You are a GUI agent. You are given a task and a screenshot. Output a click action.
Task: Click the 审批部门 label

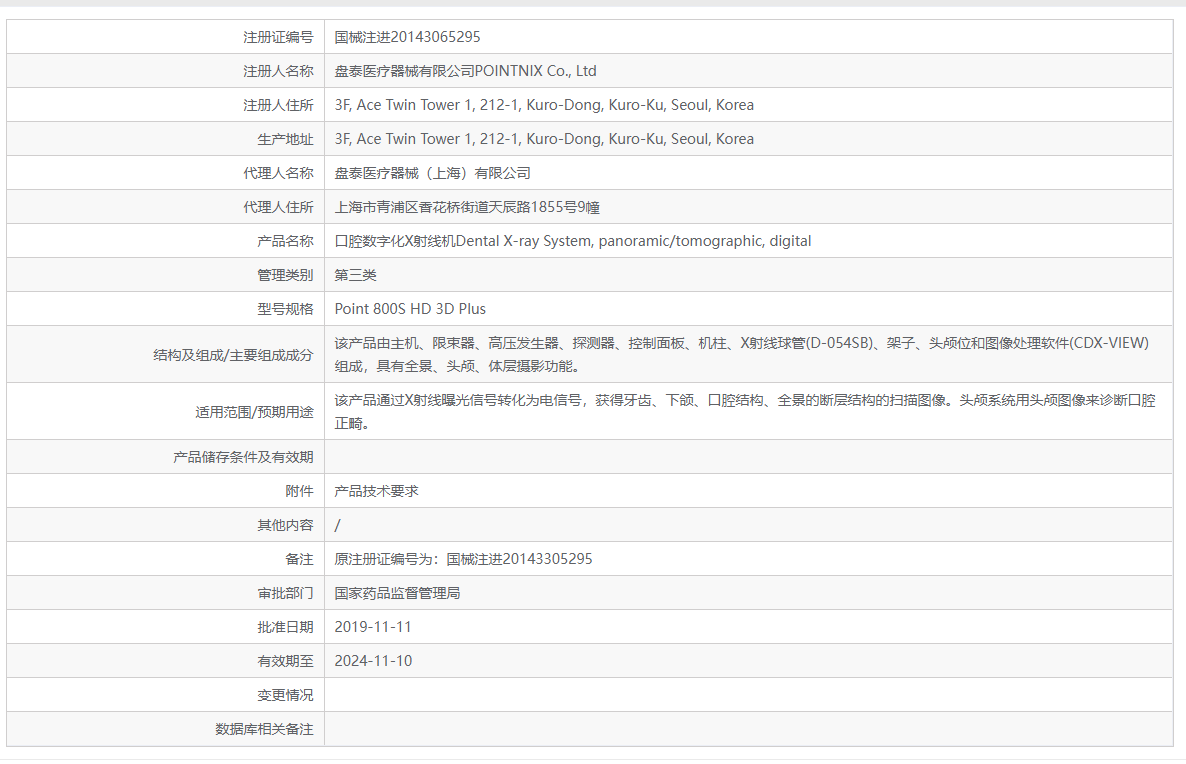coord(284,594)
